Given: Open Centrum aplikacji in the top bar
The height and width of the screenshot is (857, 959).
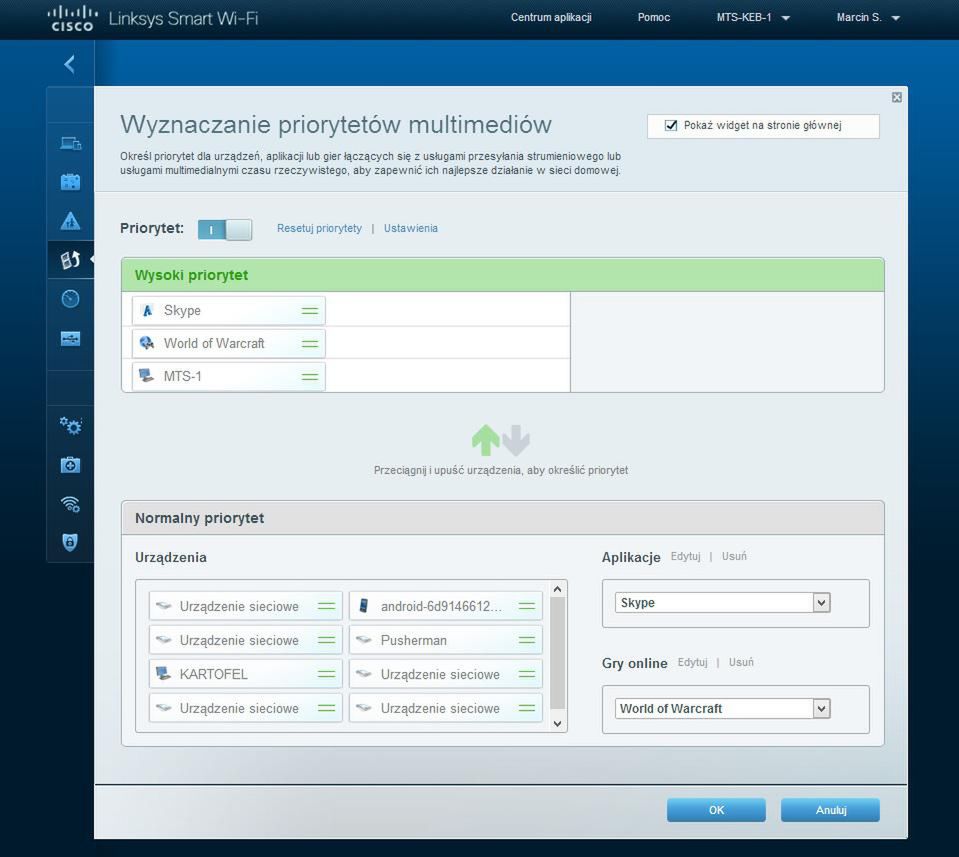Looking at the screenshot, I should pos(551,18).
